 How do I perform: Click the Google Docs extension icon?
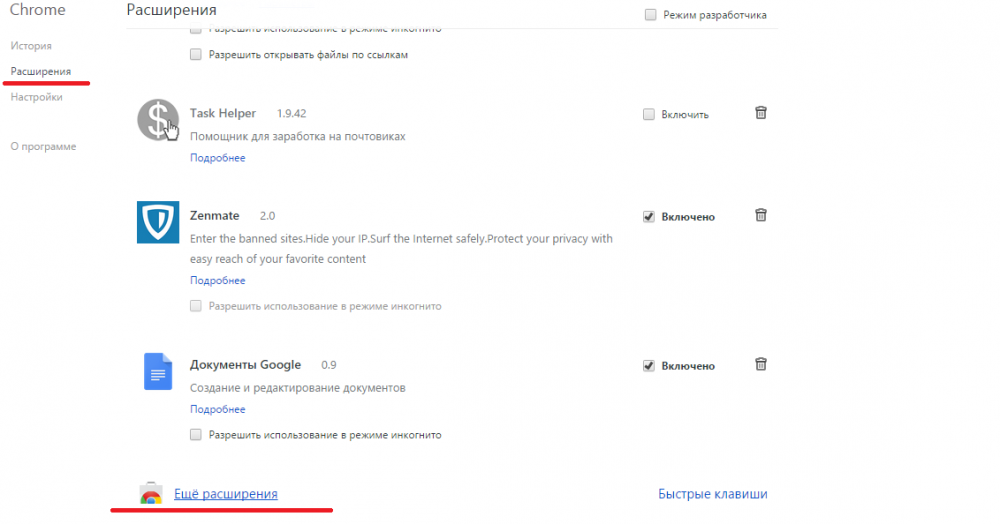click(x=157, y=371)
